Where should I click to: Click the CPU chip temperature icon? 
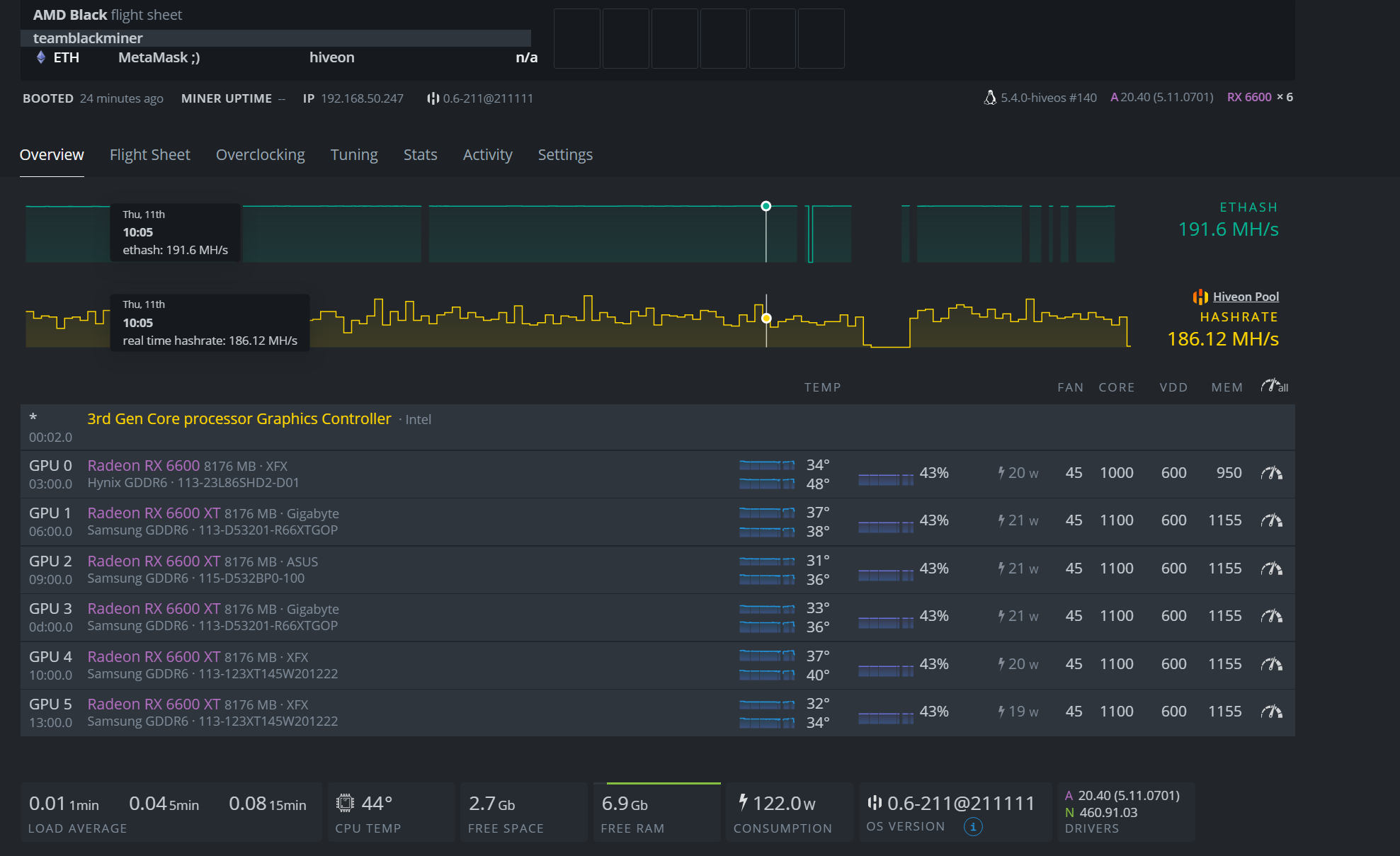(345, 803)
